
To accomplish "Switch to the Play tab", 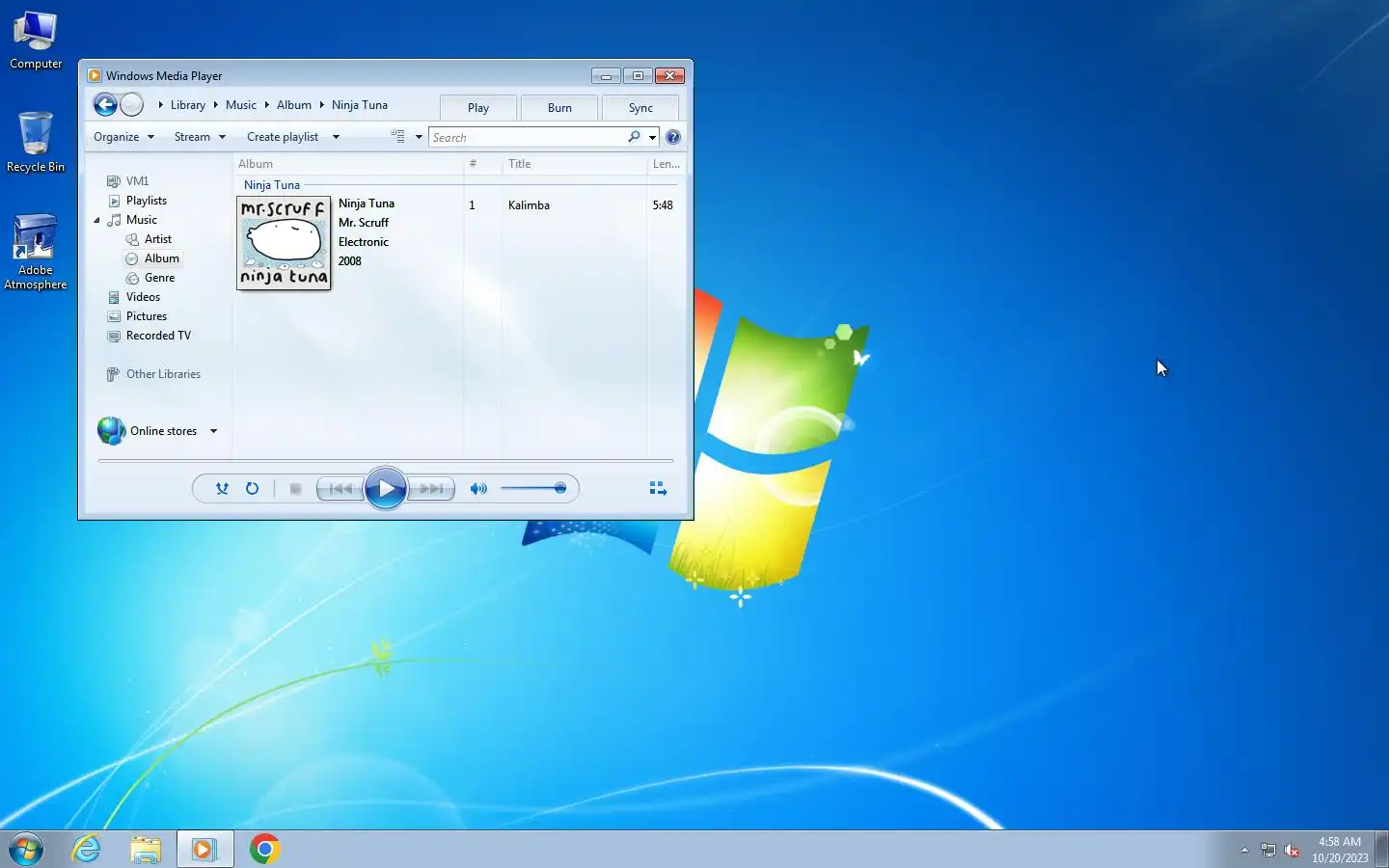I will (x=478, y=107).
